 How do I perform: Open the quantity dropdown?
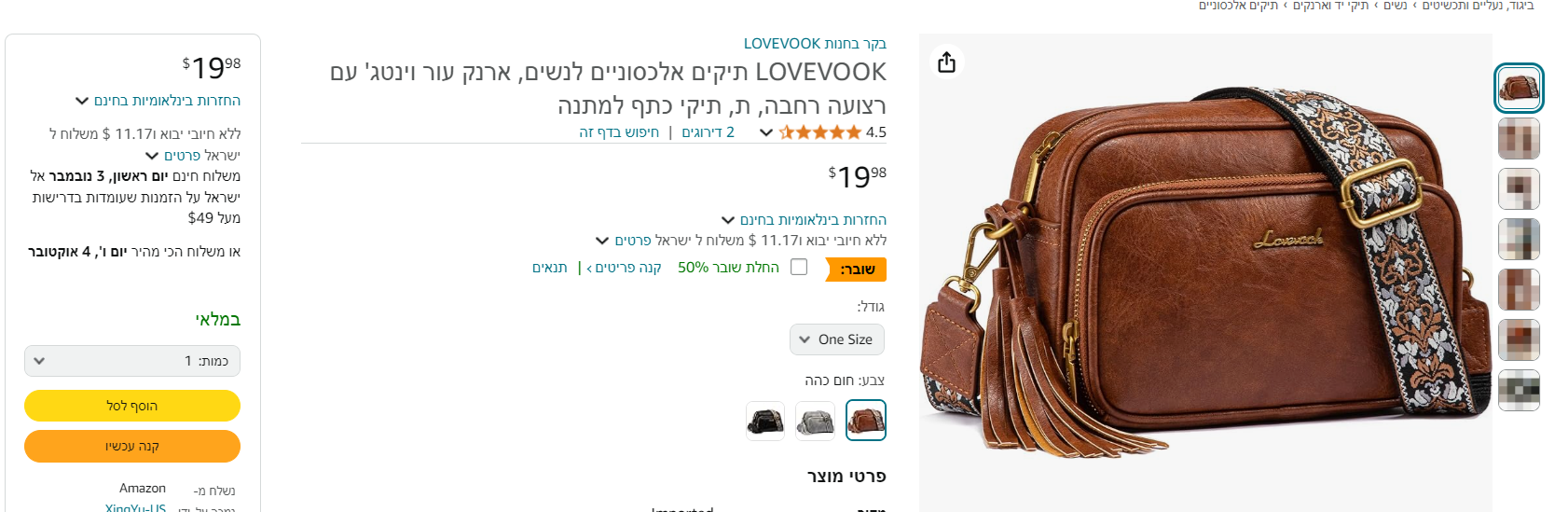(132, 361)
